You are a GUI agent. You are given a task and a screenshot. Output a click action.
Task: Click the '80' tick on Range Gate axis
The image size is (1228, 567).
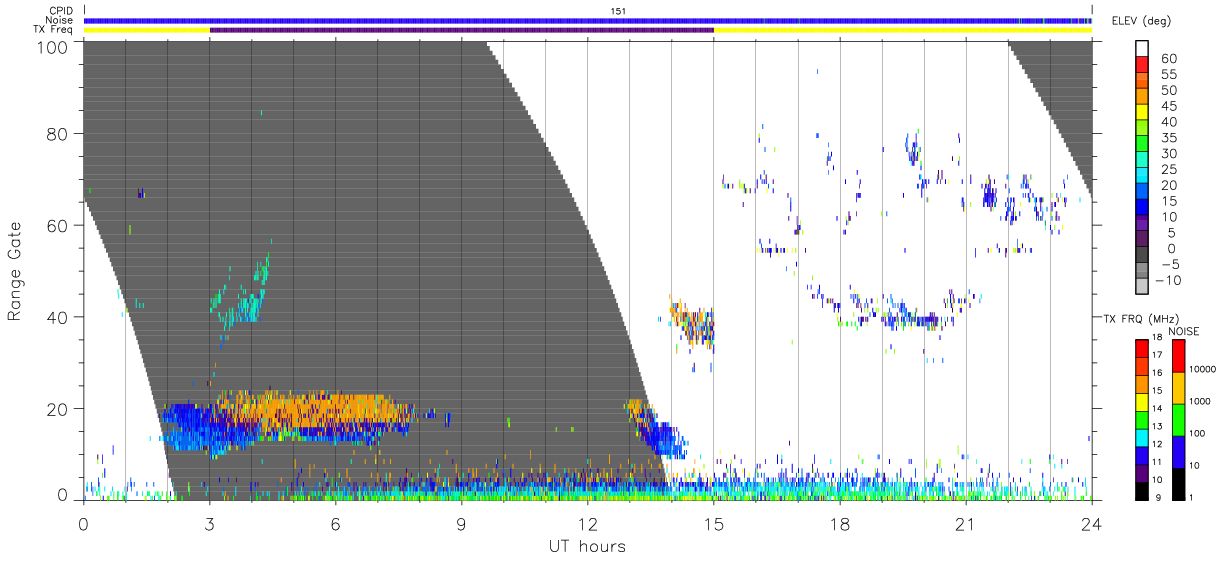(x=58, y=134)
